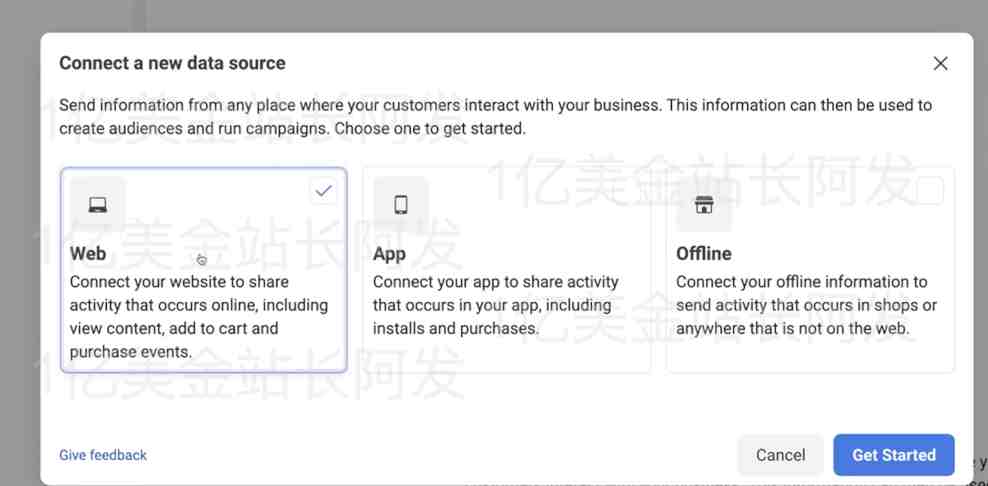This screenshot has width=988, height=486.
Task: Click the Web card description paragraph
Action: 199,316
